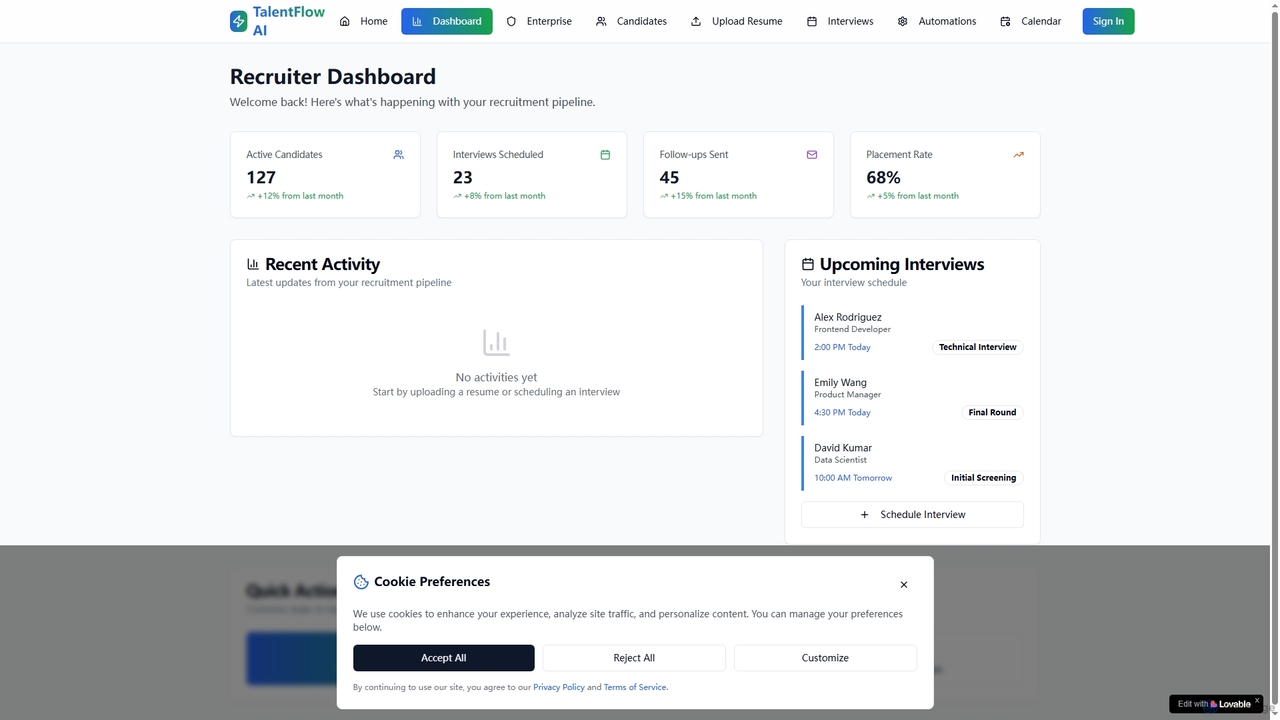
Task: Click the Placement Rate value 68%
Action: (884, 177)
